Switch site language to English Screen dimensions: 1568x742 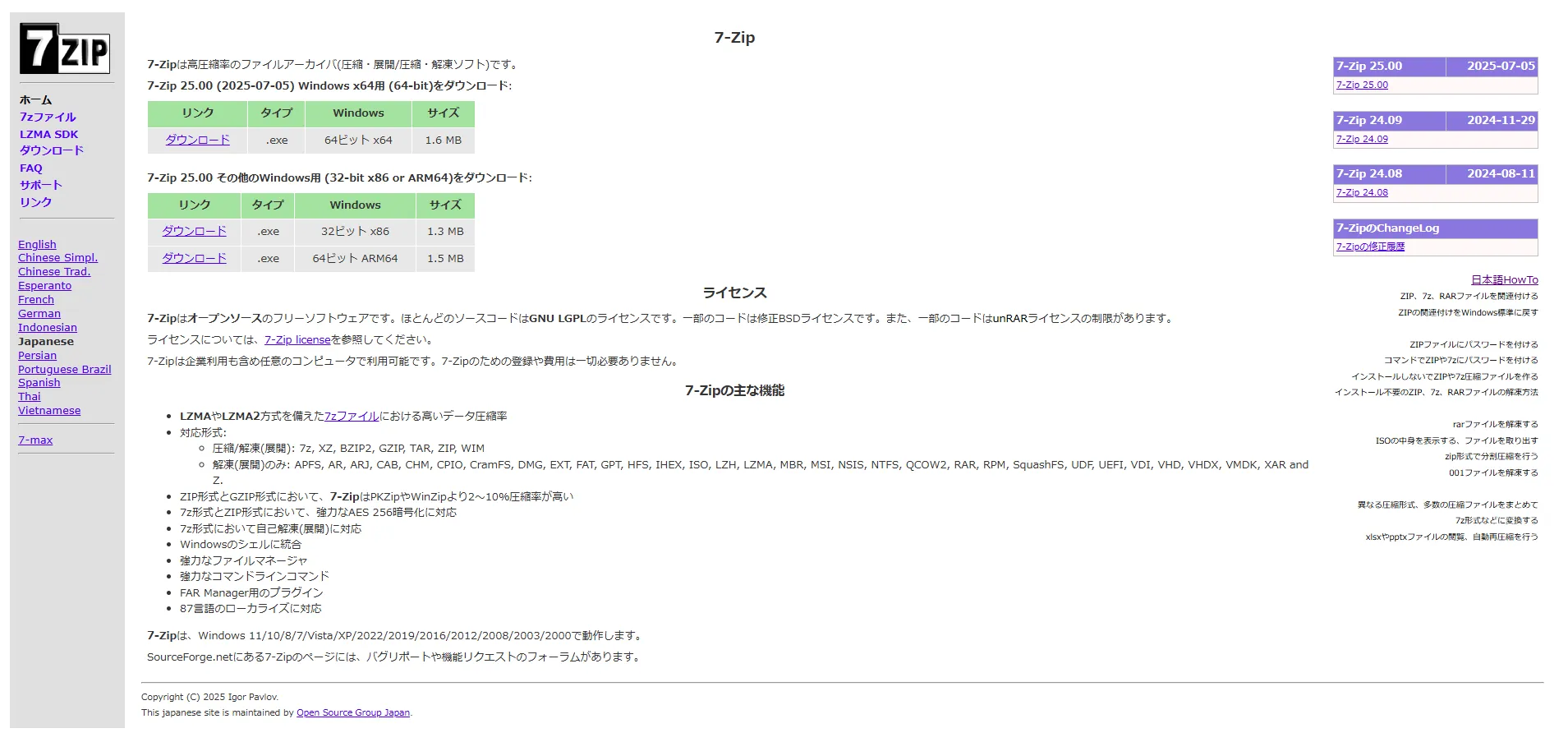pos(37,244)
